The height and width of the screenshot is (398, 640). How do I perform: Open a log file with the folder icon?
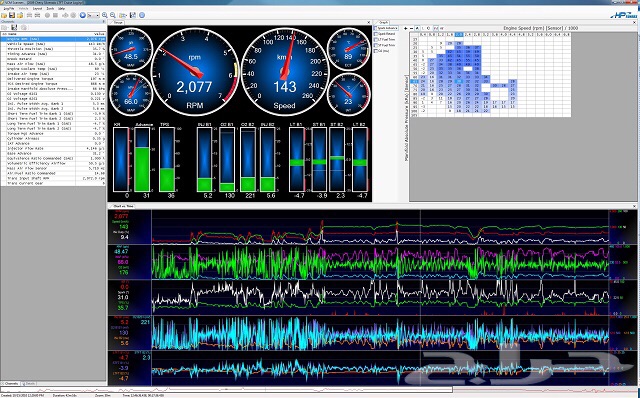point(4,15)
